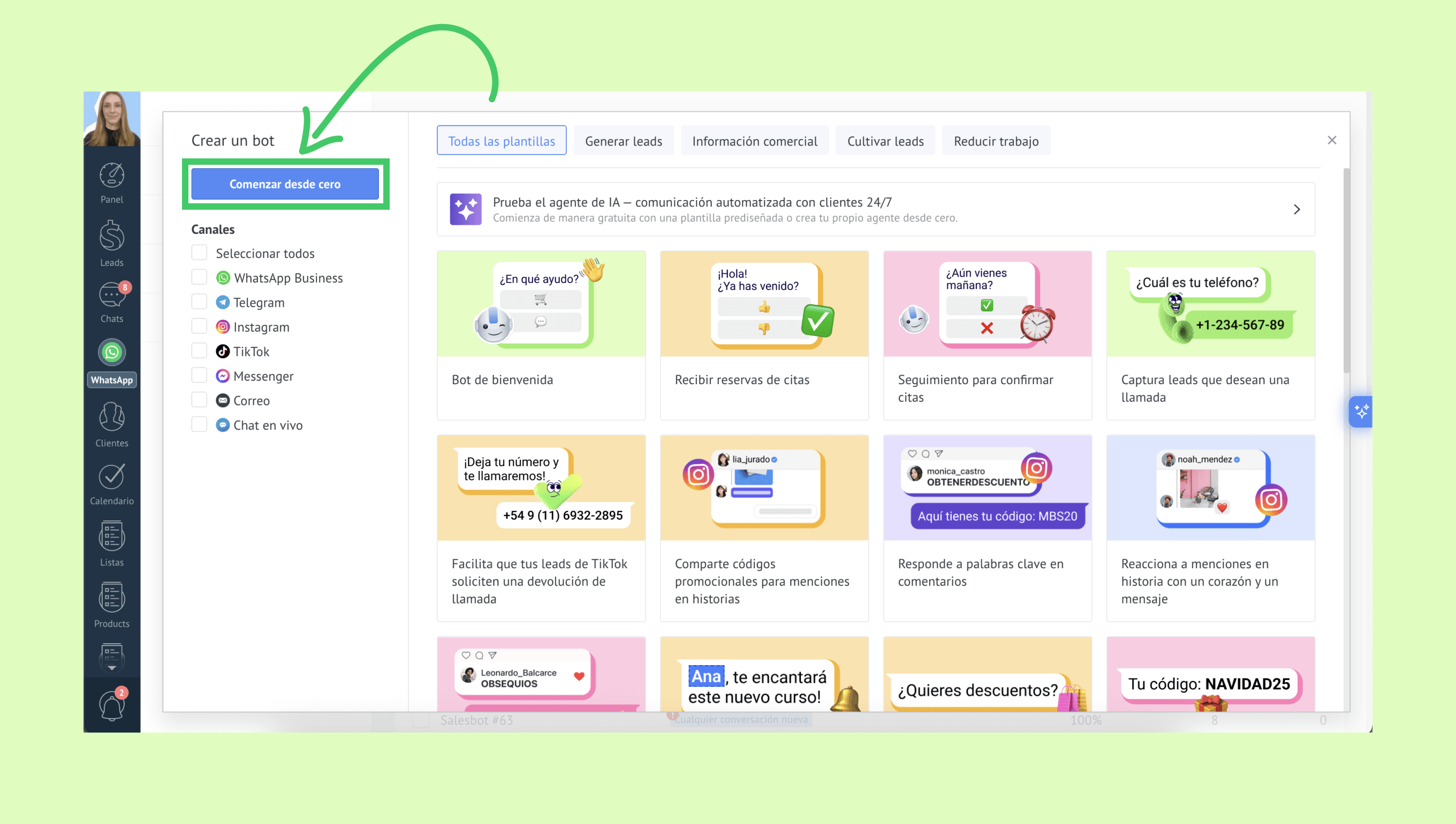Tick the Instagram channel checkbox
The image size is (1456, 824).
[199, 326]
